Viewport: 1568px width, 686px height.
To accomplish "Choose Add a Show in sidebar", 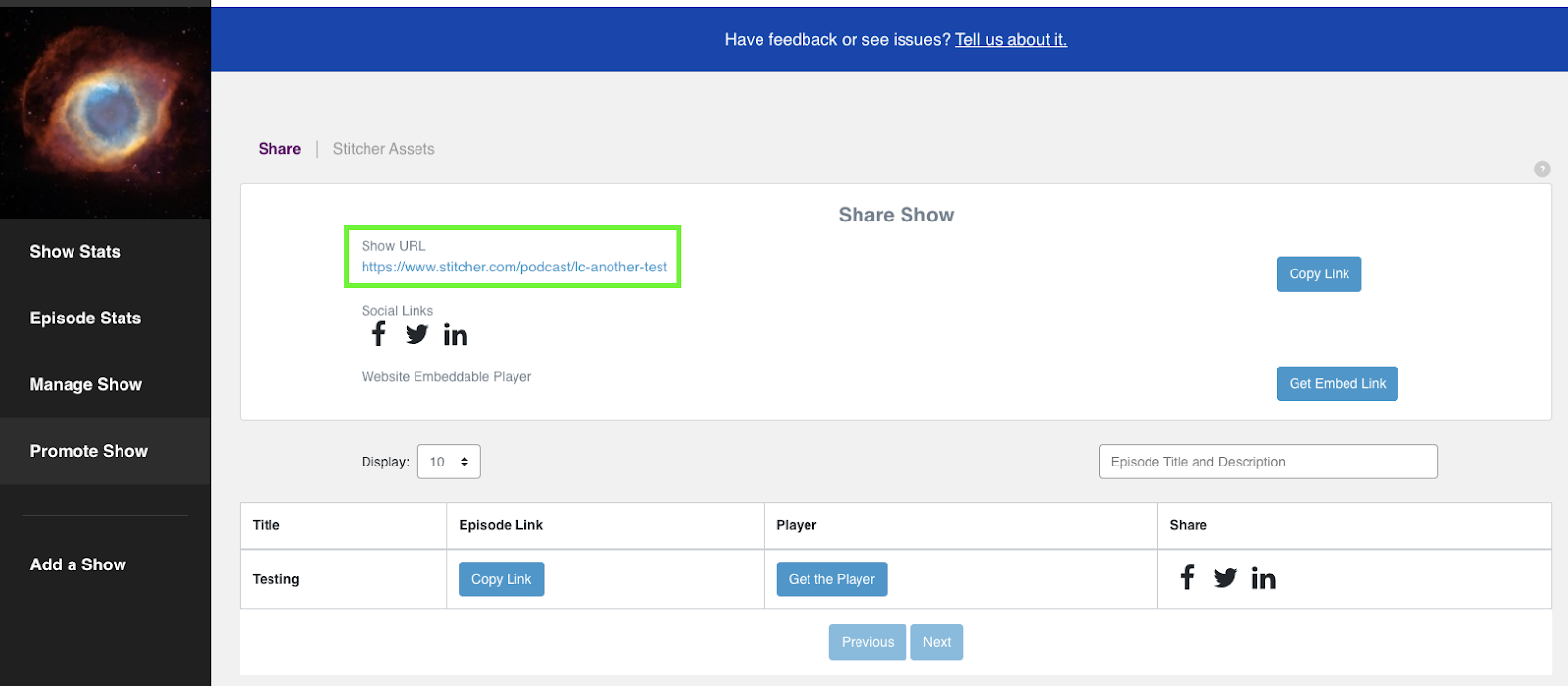I will tap(78, 564).
